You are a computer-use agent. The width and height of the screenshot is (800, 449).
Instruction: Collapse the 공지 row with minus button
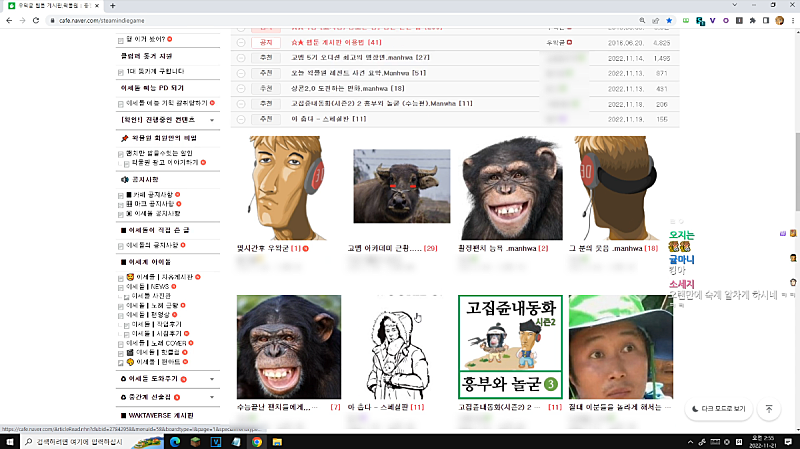(240, 43)
